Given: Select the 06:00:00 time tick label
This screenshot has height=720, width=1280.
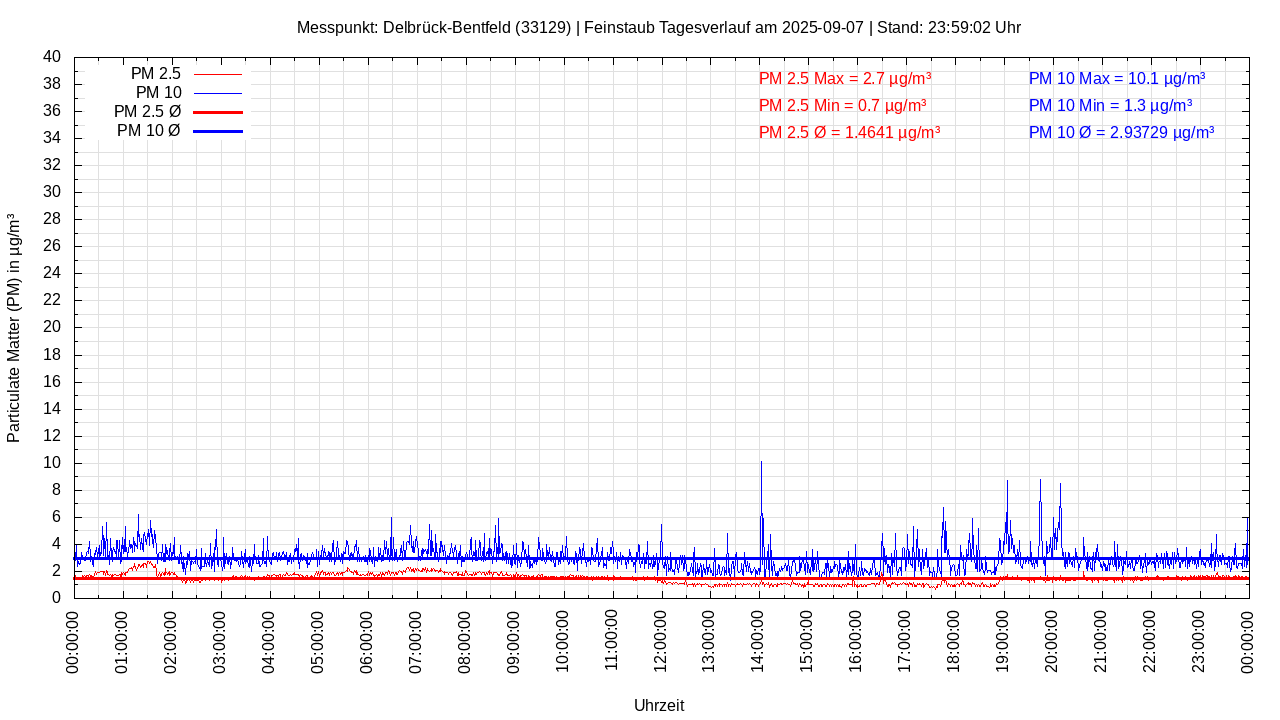Looking at the screenshot, I should pos(367,641).
